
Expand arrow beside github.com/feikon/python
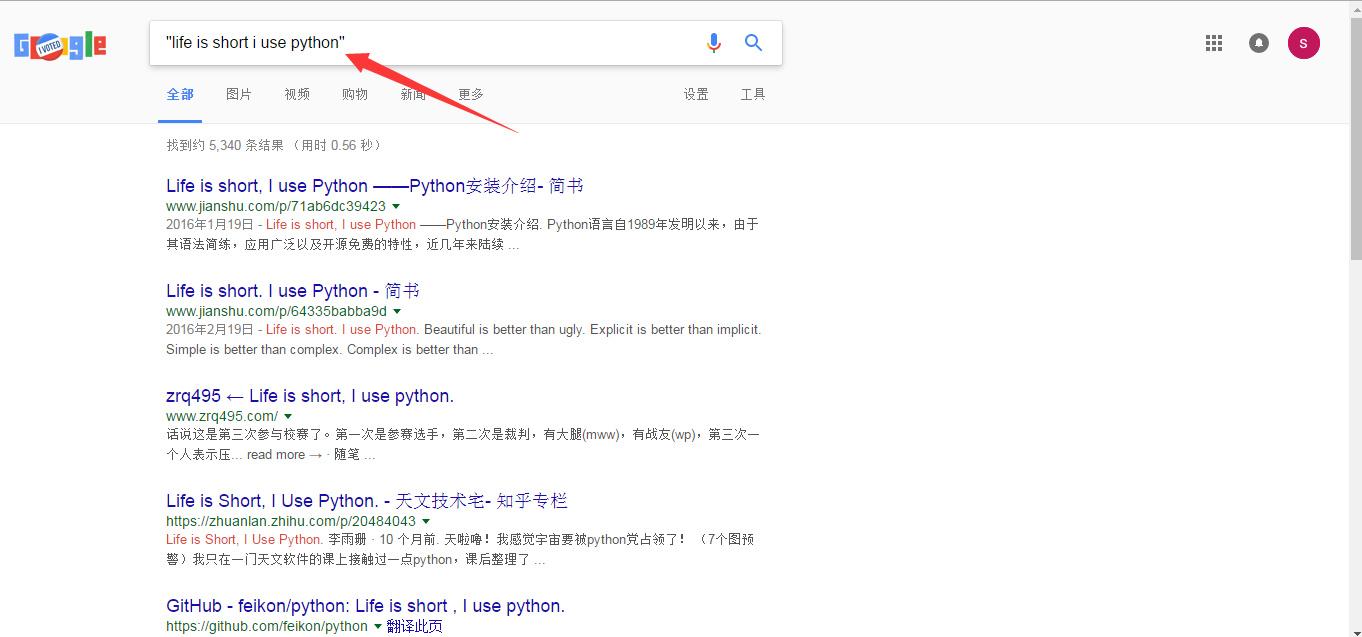click(378, 626)
